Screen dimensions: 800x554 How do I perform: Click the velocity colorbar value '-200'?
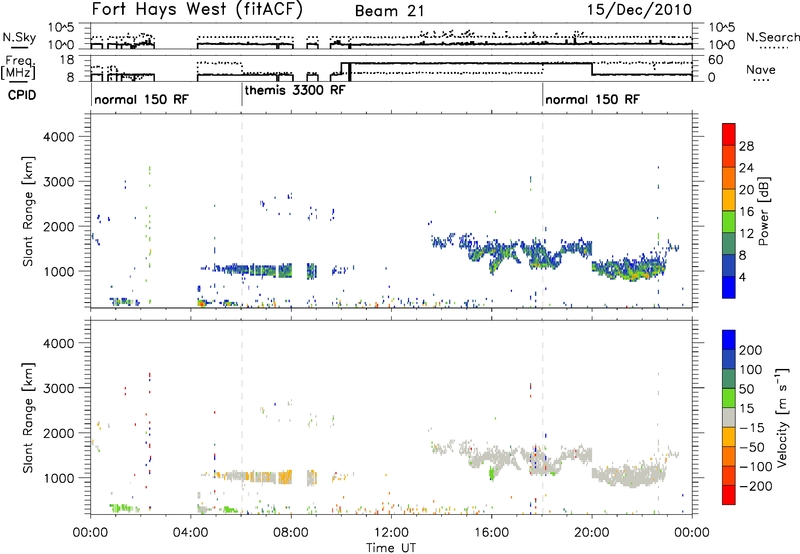pyautogui.click(x=755, y=486)
